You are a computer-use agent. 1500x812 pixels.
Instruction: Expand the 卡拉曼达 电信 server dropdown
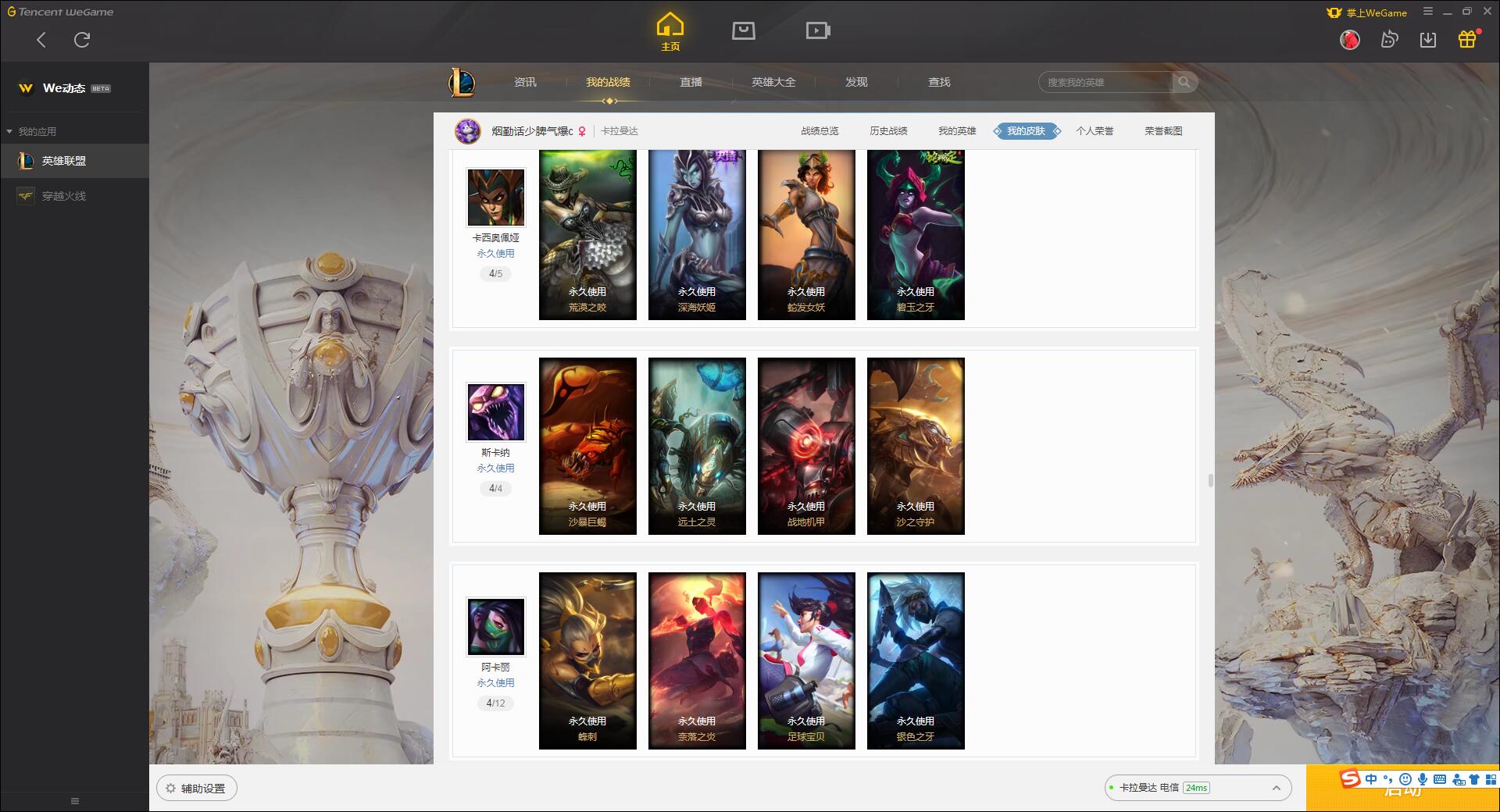[1198, 788]
